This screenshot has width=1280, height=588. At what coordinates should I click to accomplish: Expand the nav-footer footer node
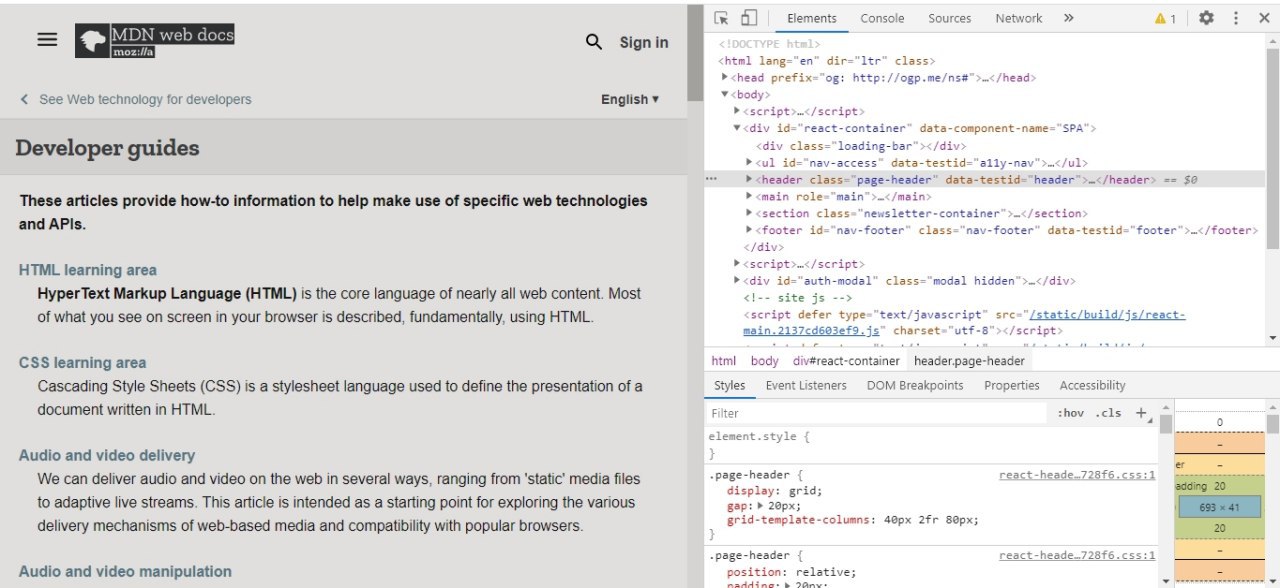click(x=750, y=231)
